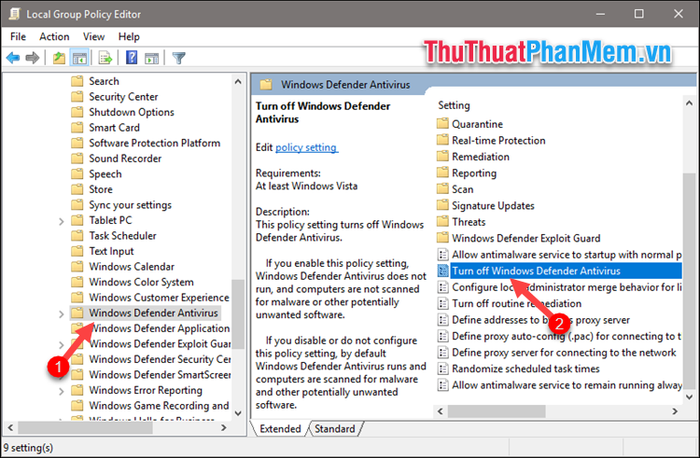Click the policy setting link

point(306,147)
